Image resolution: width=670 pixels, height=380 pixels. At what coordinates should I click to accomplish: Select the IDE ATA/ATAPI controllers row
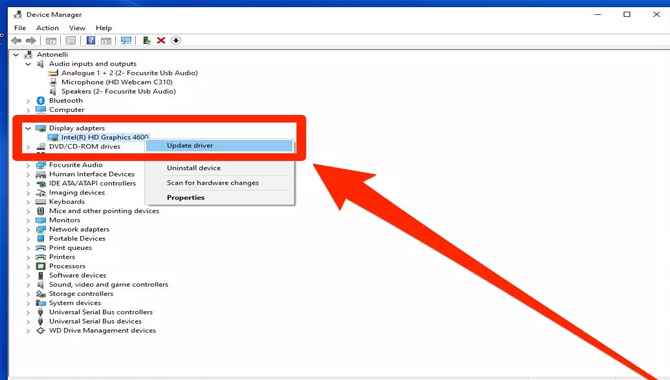coord(92,183)
